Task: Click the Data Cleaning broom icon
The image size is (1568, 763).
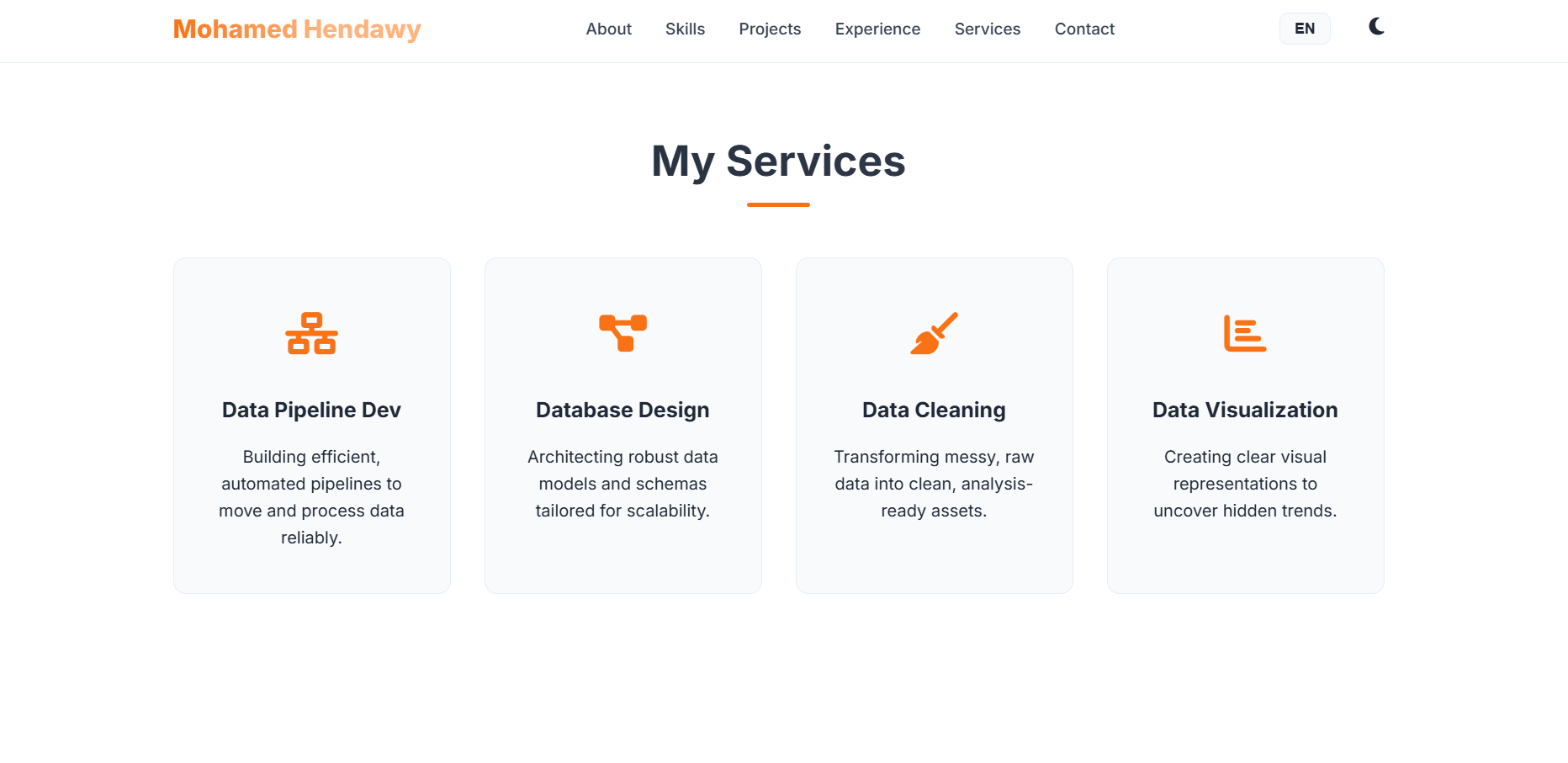Action: click(934, 333)
